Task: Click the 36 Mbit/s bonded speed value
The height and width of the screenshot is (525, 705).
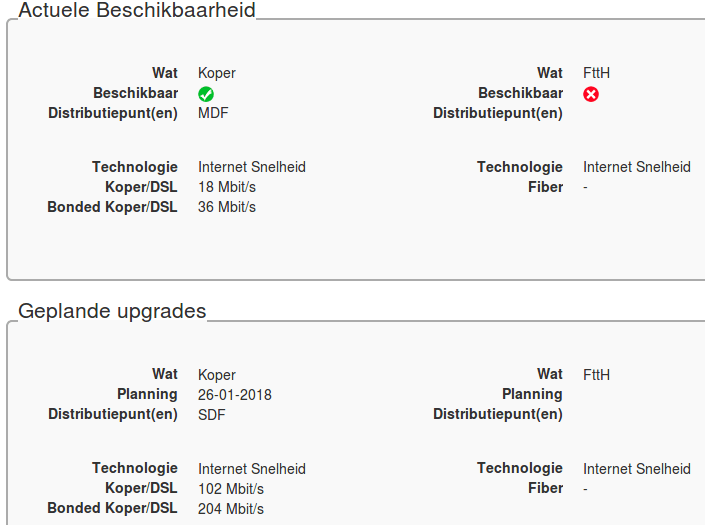Action: click(227, 207)
